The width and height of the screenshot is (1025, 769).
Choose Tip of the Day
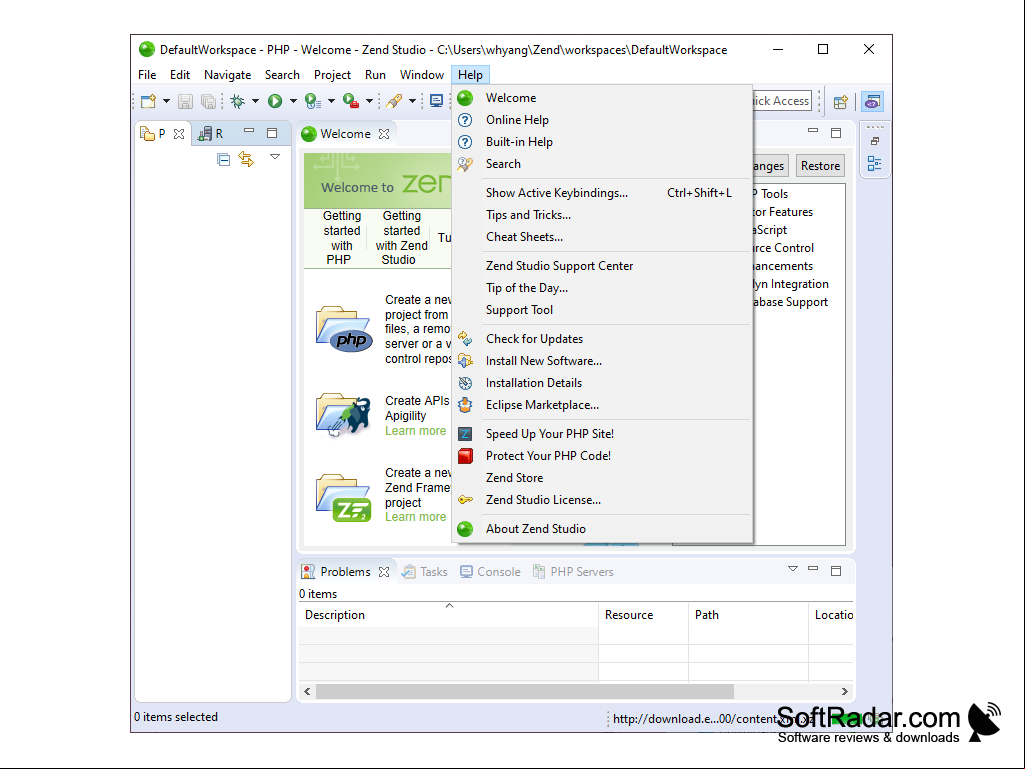tap(601, 288)
